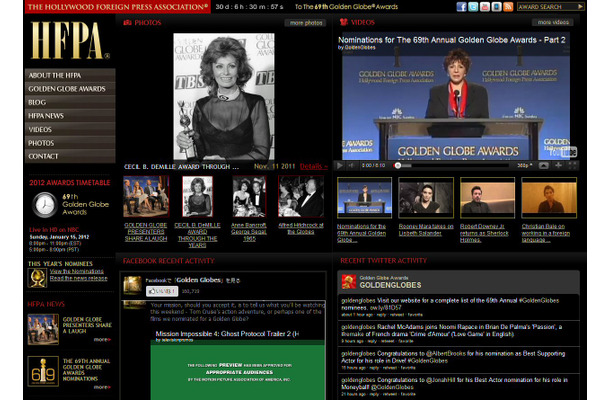Open Robert Downey Jr. Sherlock Holmes video thumbnail
Screen dimensions: 610x400
487,198
